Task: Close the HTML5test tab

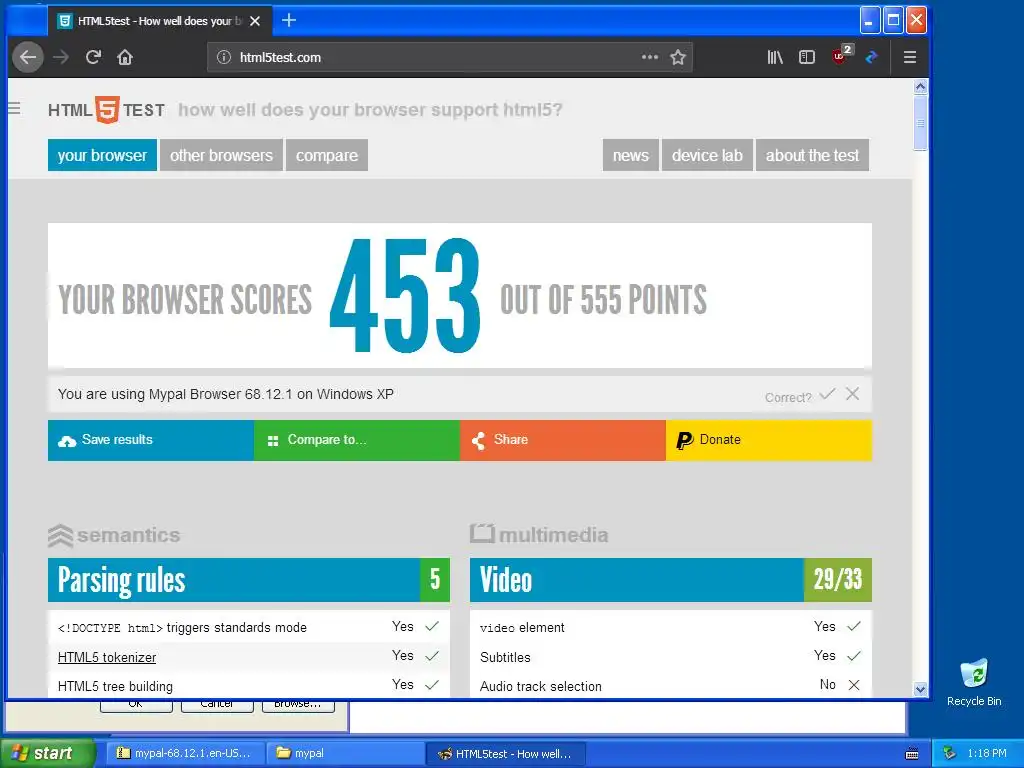Action: pyautogui.click(x=255, y=21)
